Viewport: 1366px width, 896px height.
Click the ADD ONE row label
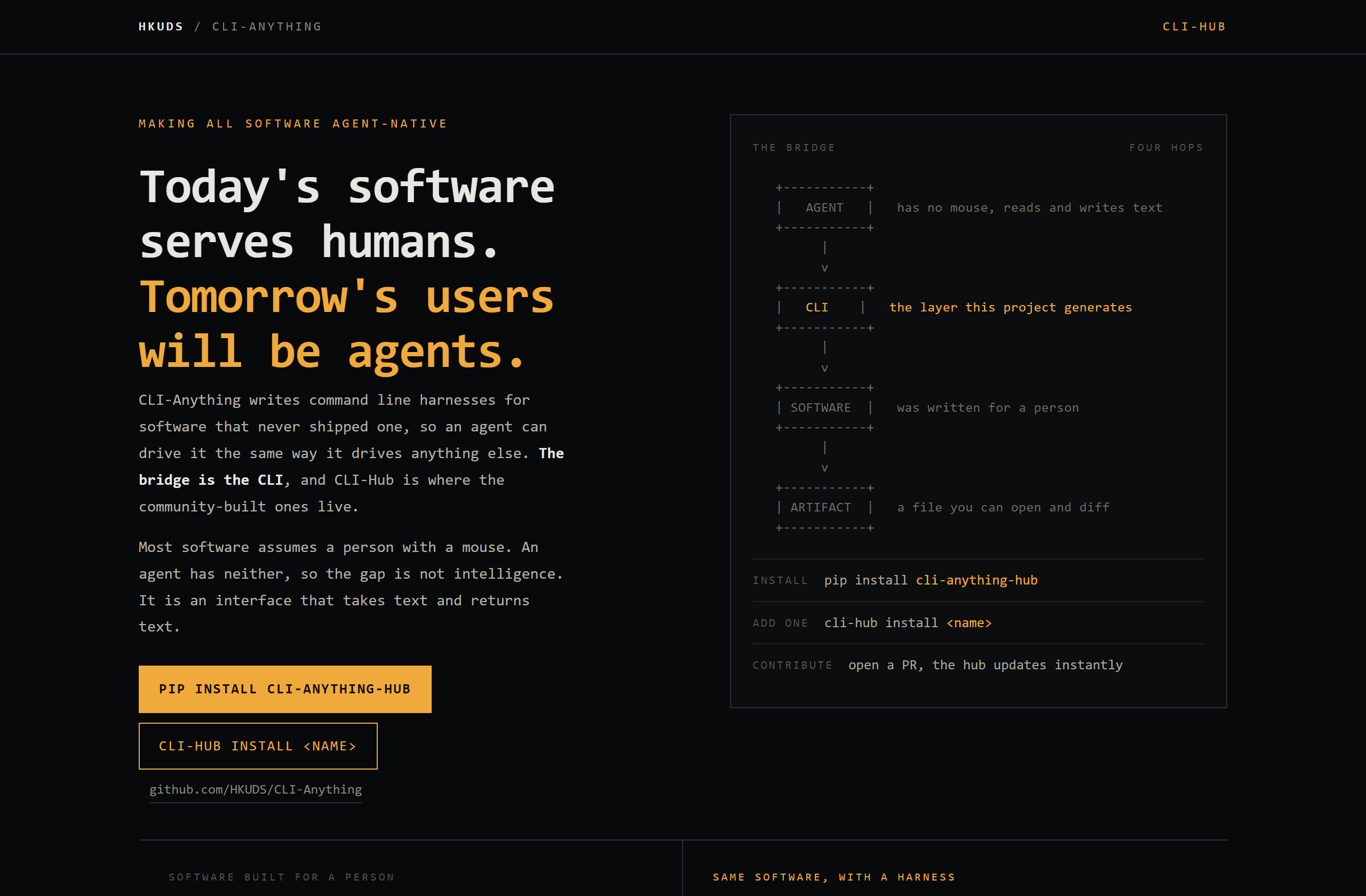(x=780, y=623)
